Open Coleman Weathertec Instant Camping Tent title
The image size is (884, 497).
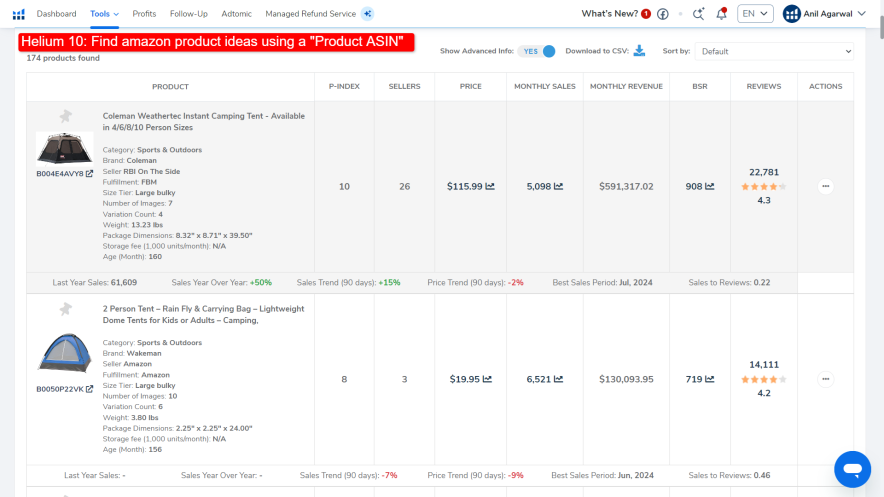204,122
